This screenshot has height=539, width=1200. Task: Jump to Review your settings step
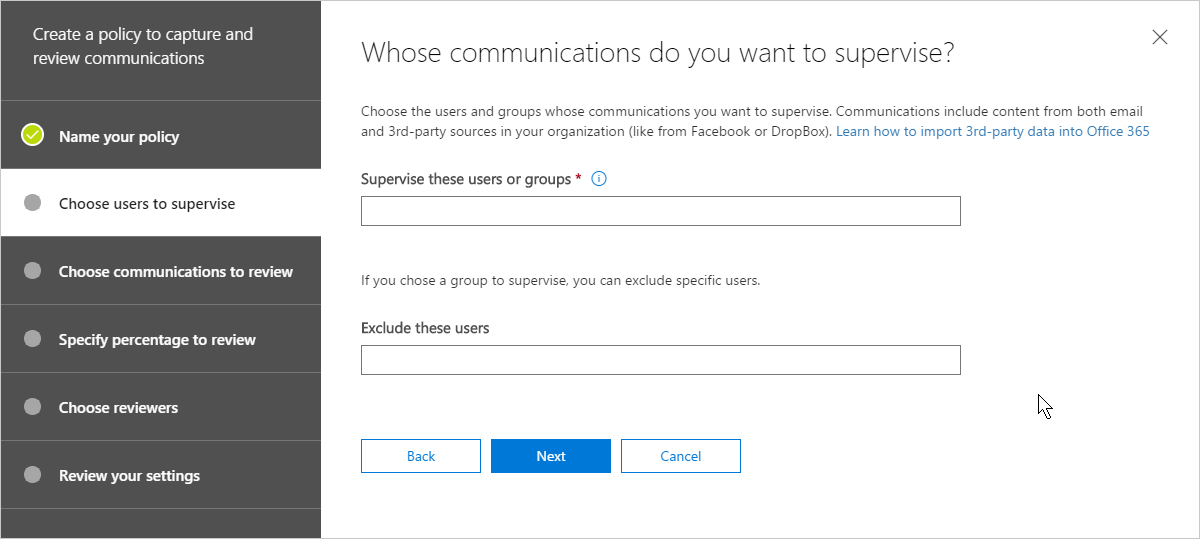click(129, 476)
